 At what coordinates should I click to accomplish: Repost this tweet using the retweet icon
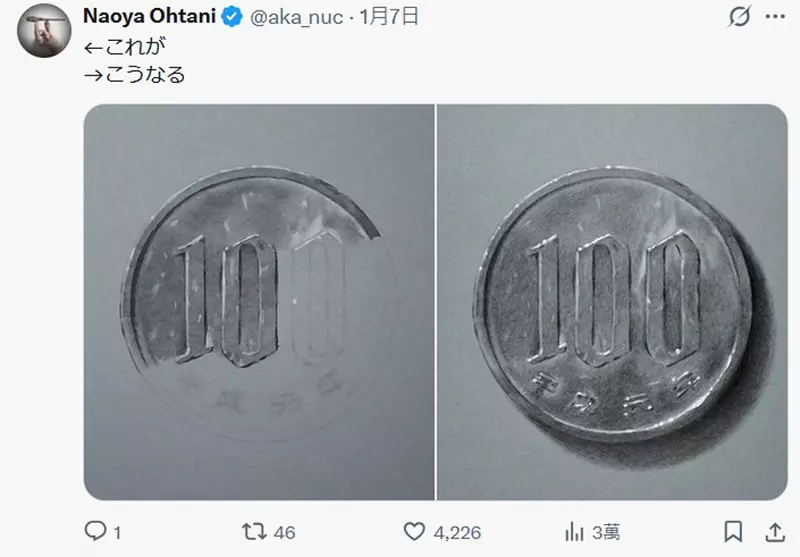click(256, 531)
